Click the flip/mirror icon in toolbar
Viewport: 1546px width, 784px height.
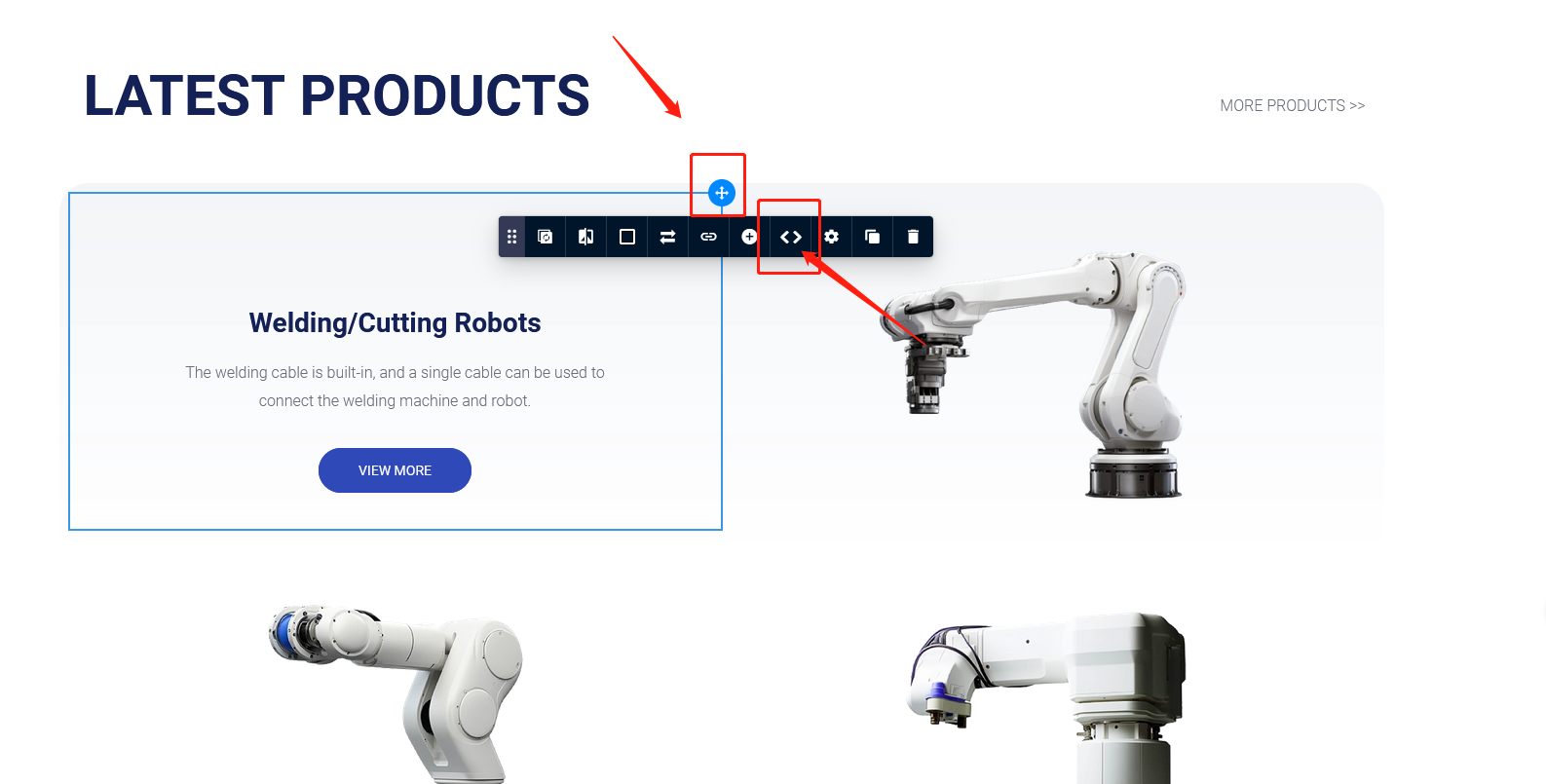pyautogui.click(x=586, y=237)
